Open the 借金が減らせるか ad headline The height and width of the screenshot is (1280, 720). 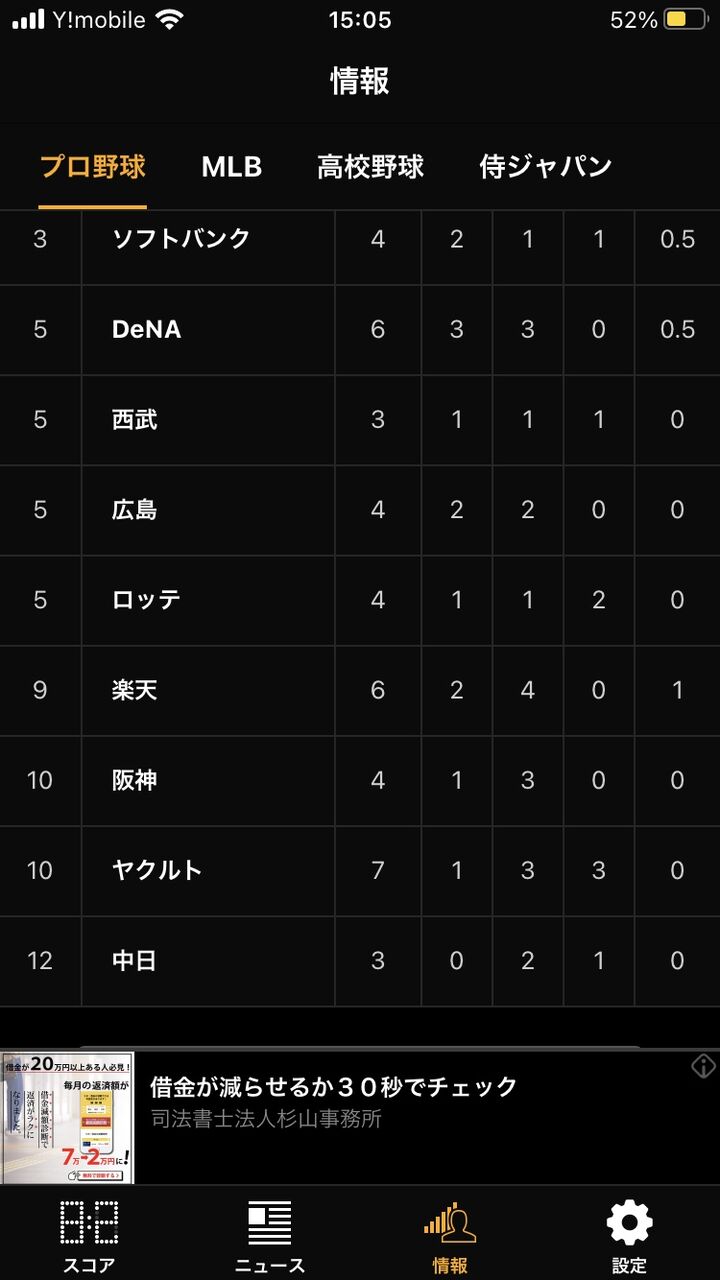click(334, 1086)
